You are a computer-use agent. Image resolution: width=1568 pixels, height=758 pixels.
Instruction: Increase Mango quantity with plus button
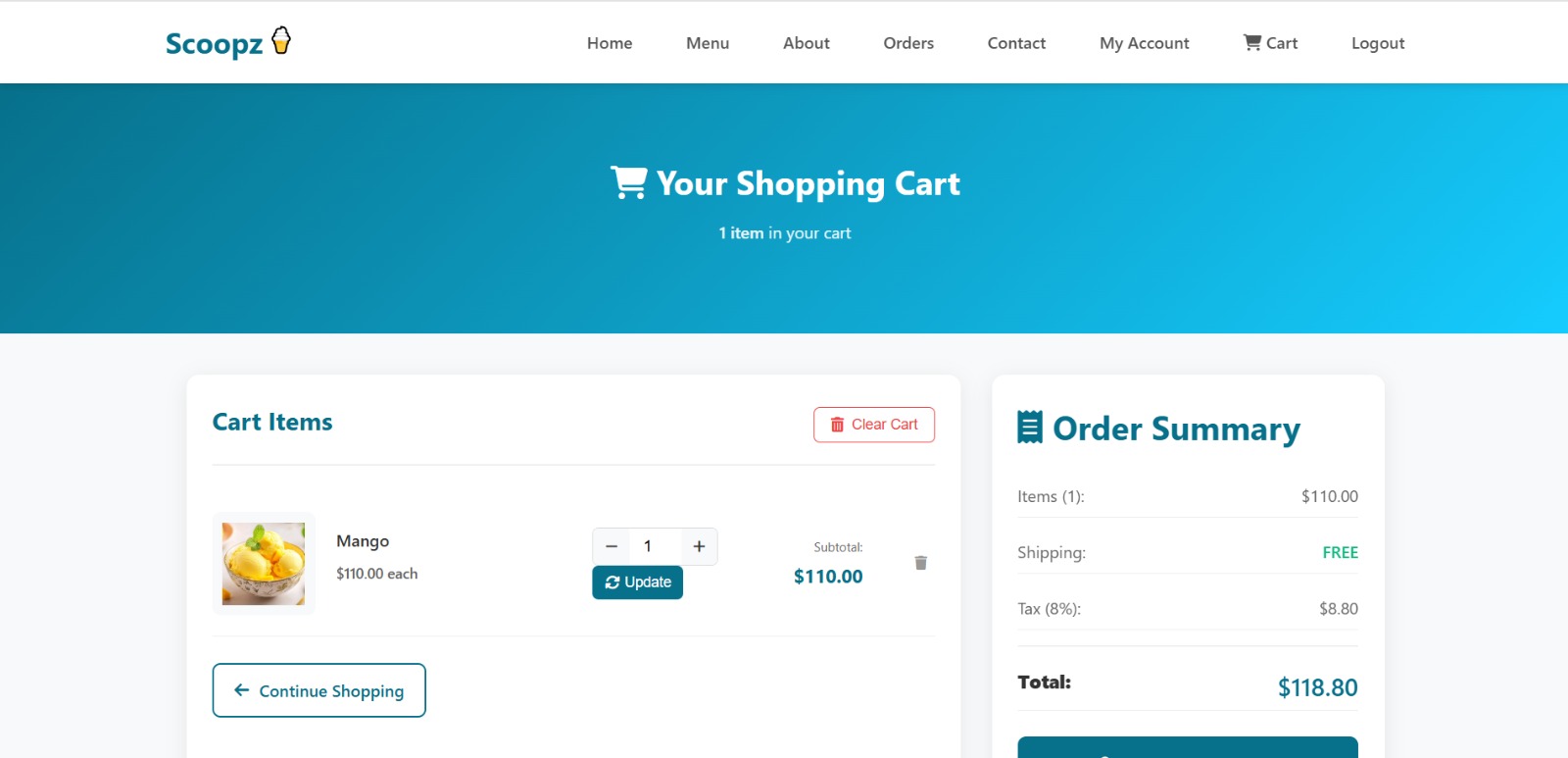699,546
